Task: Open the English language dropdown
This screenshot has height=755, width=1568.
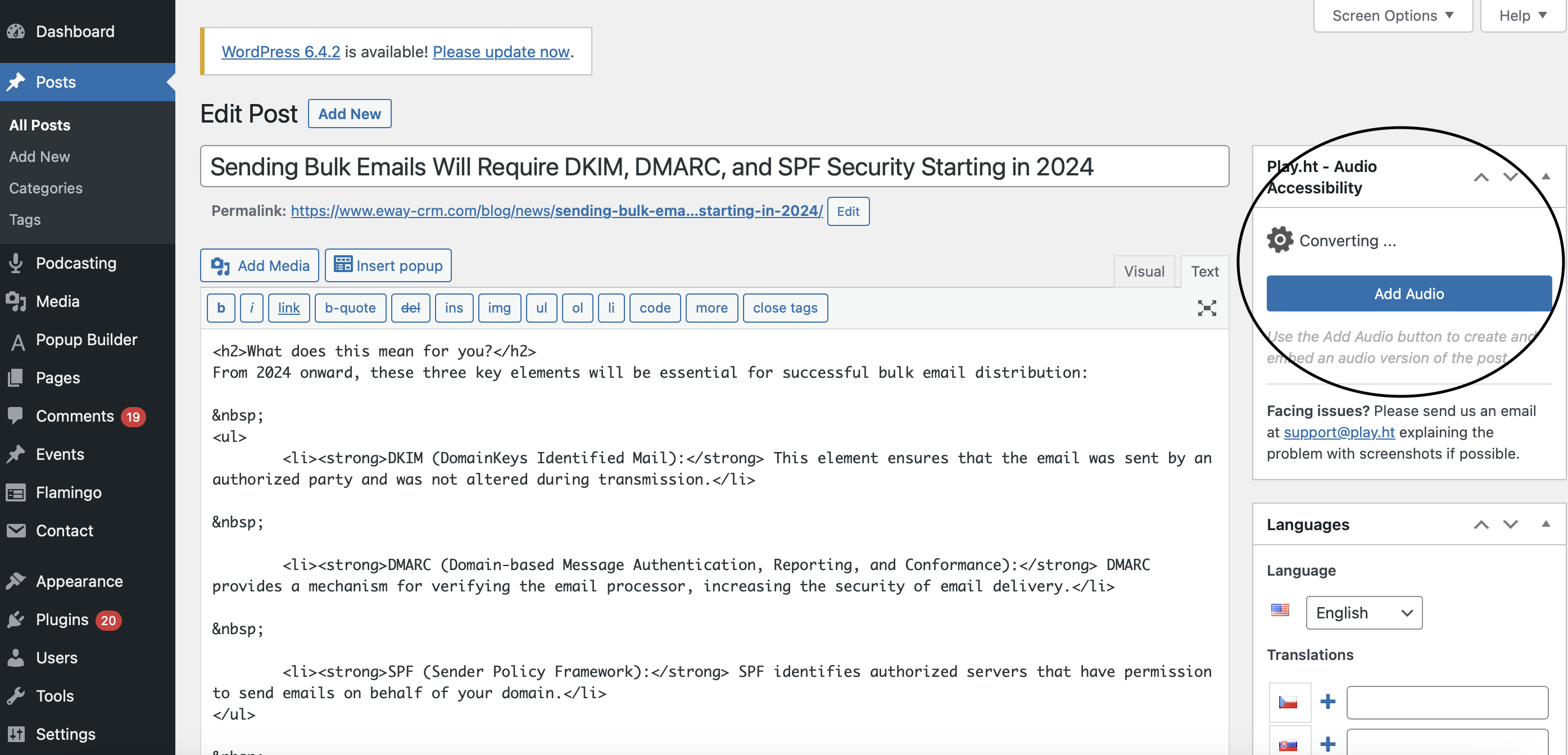Action: coord(1363,613)
